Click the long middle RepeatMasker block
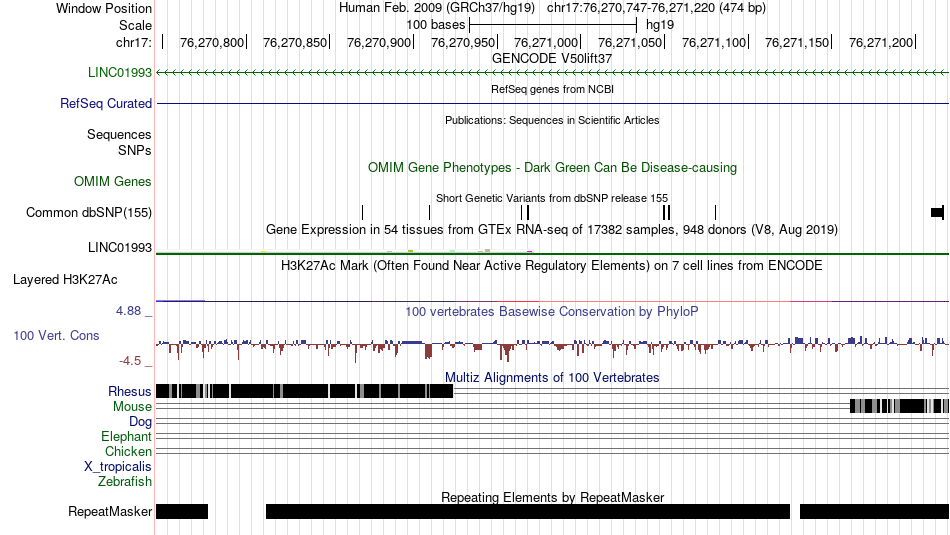The image size is (950, 535). (528, 511)
